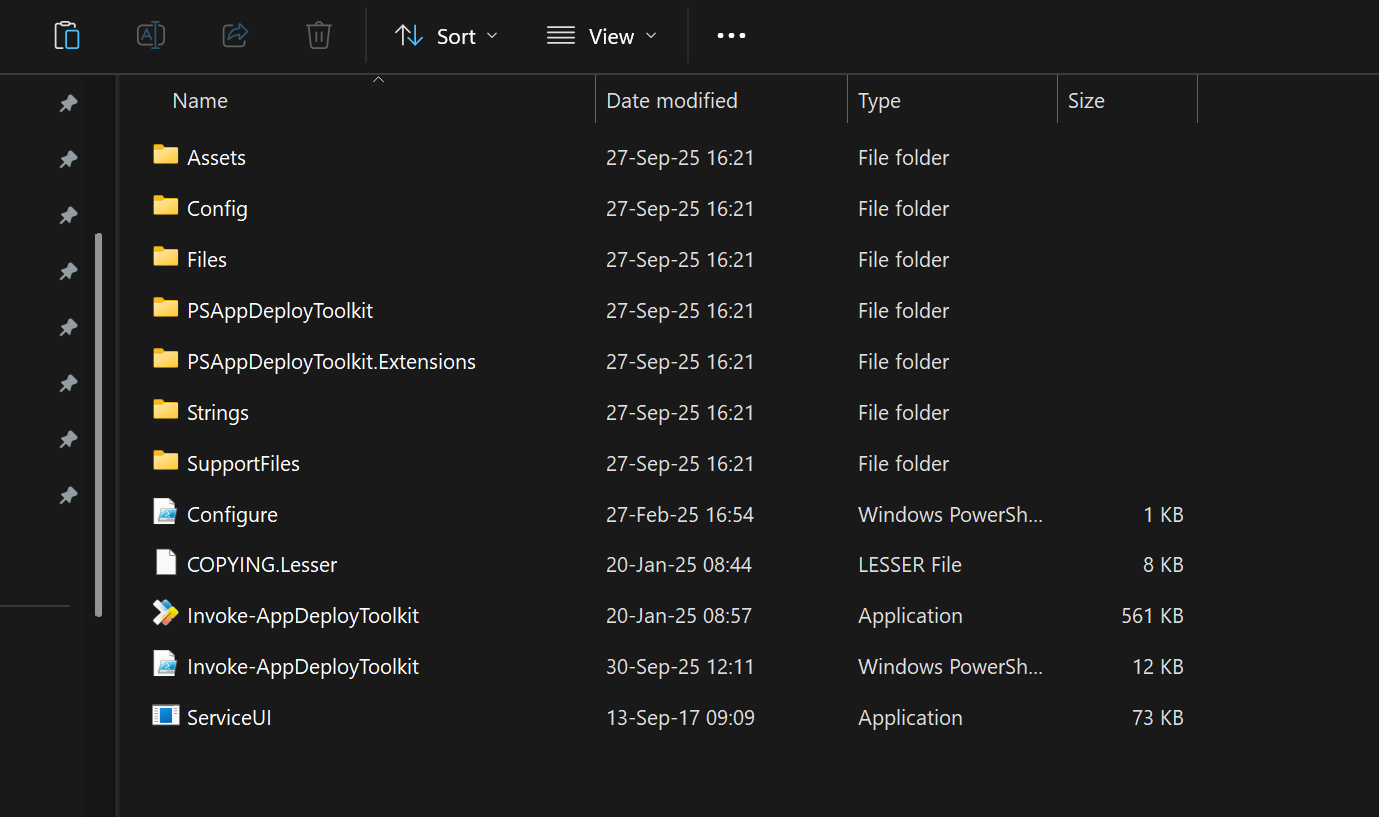Click the topmost pin icon in sidebar

[x=68, y=104]
